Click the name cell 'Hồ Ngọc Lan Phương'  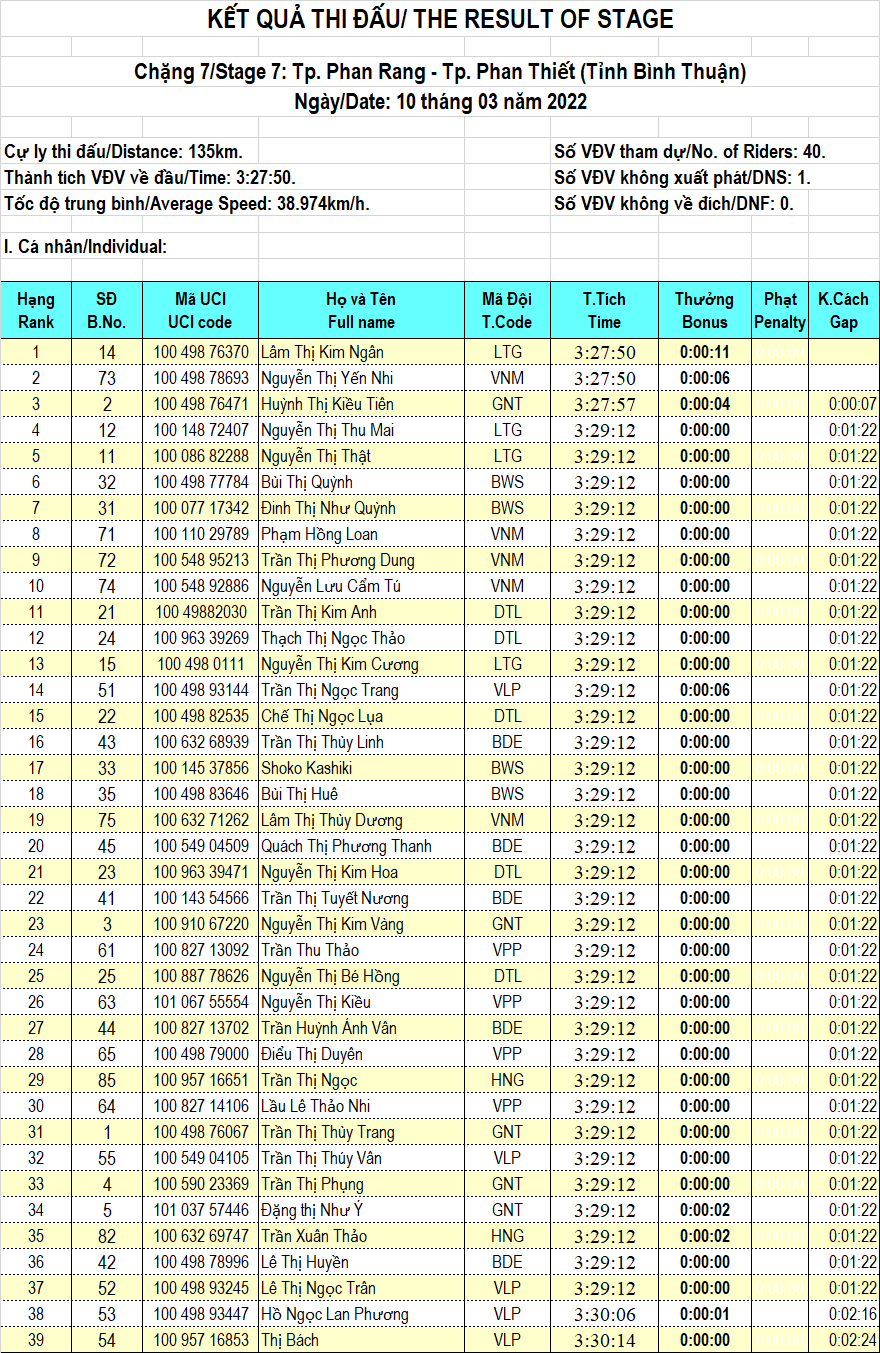coord(334,1314)
